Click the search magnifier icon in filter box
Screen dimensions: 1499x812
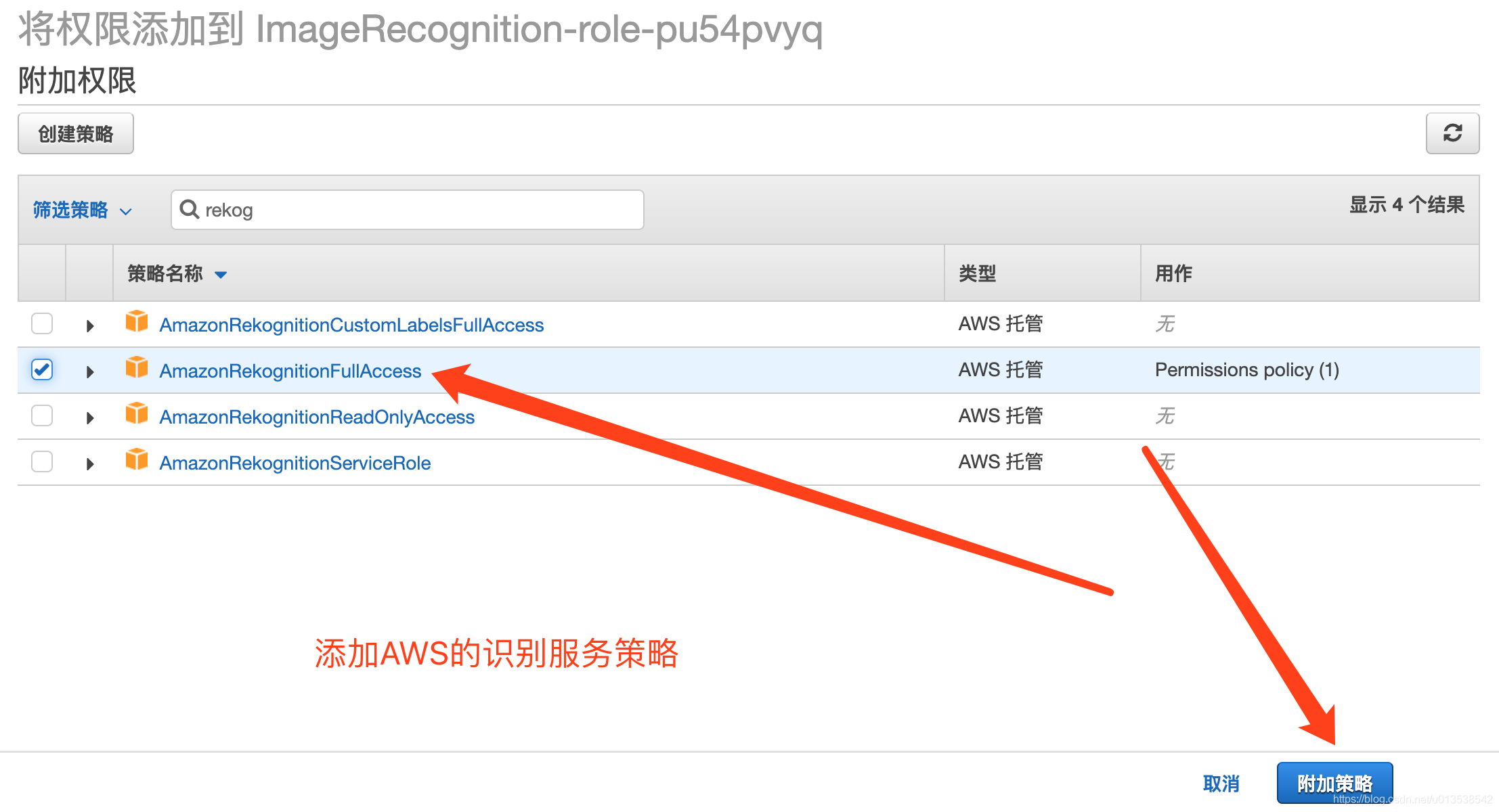(x=190, y=210)
